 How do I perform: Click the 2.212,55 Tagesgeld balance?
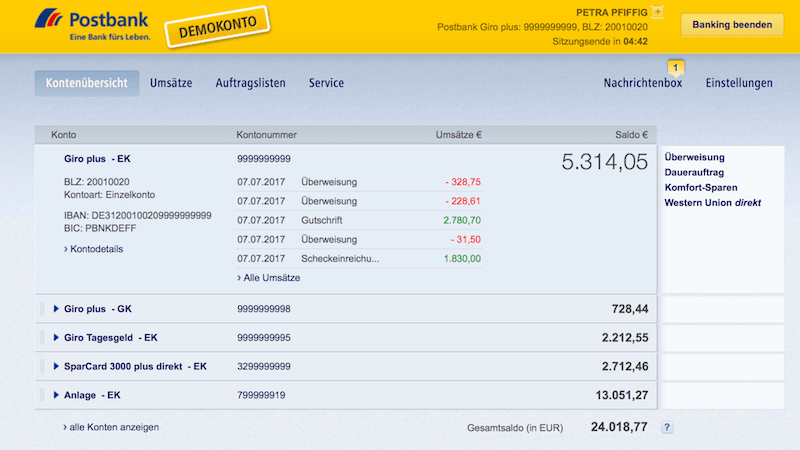pos(625,337)
